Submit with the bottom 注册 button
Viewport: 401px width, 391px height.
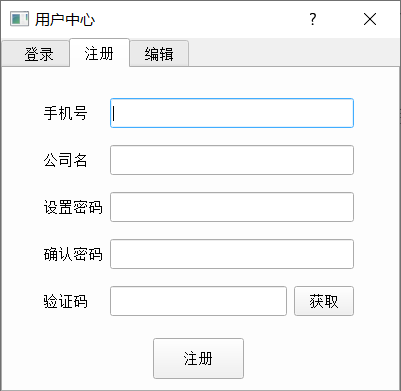tap(198, 358)
